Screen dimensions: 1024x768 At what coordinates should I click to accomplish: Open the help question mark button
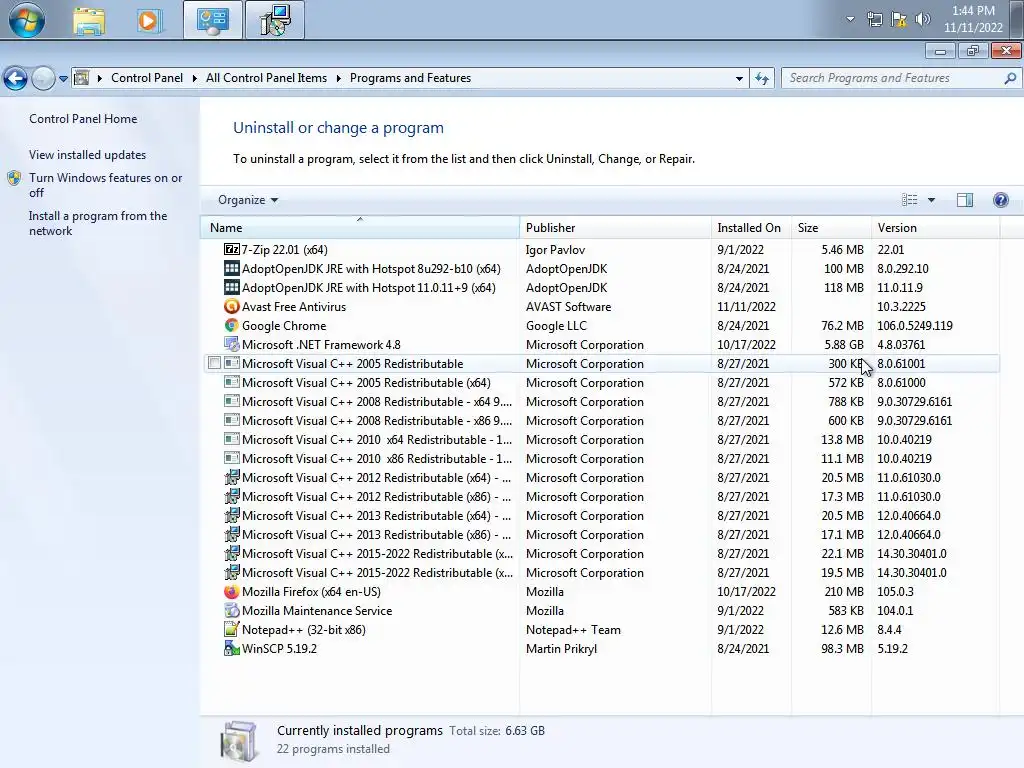point(1000,200)
